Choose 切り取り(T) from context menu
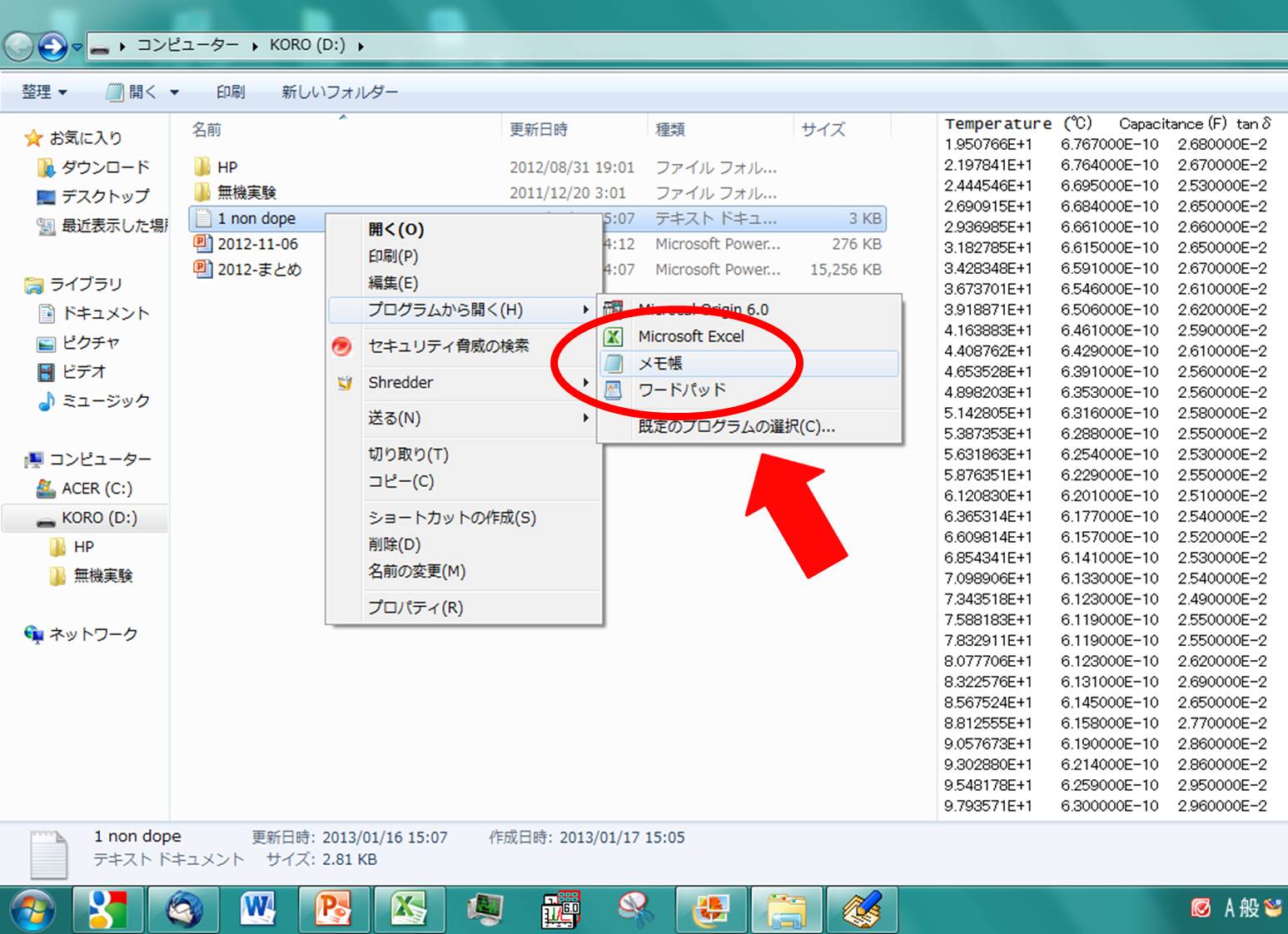 click(x=408, y=455)
